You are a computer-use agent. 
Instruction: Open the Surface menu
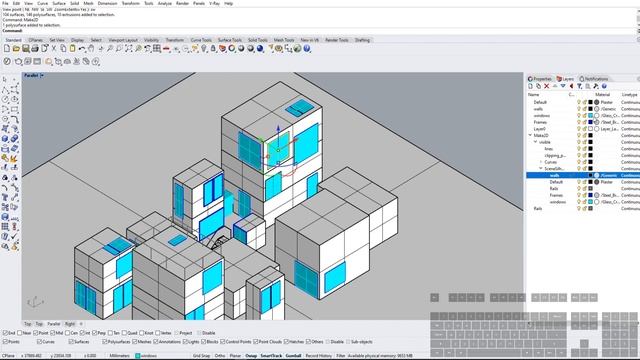tap(59, 3)
